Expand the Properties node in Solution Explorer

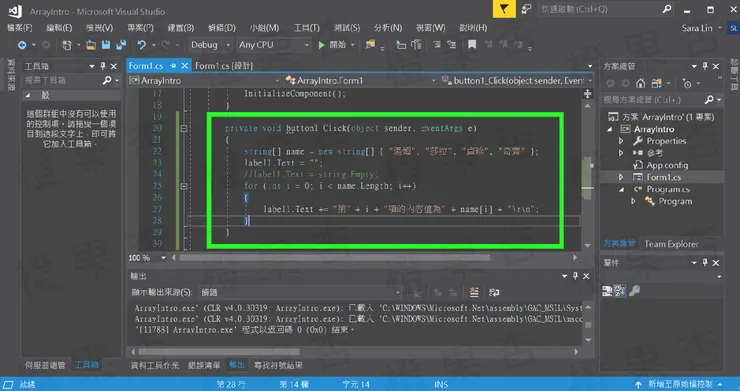pos(621,141)
